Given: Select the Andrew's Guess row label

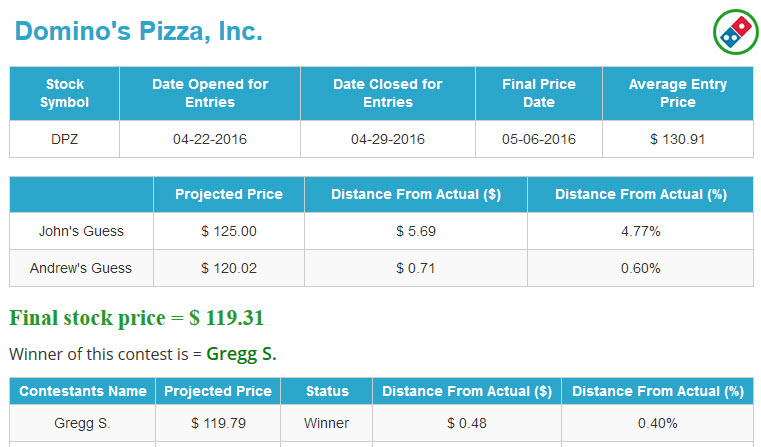Looking at the screenshot, I should (81, 268).
